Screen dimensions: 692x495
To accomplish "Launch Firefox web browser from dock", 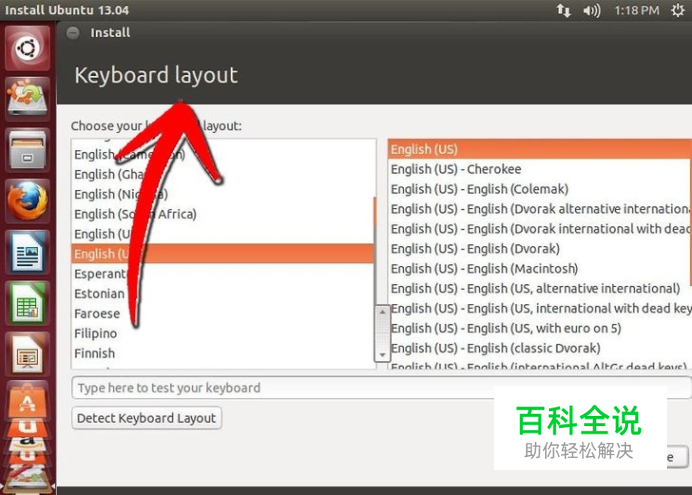I will (x=27, y=201).
